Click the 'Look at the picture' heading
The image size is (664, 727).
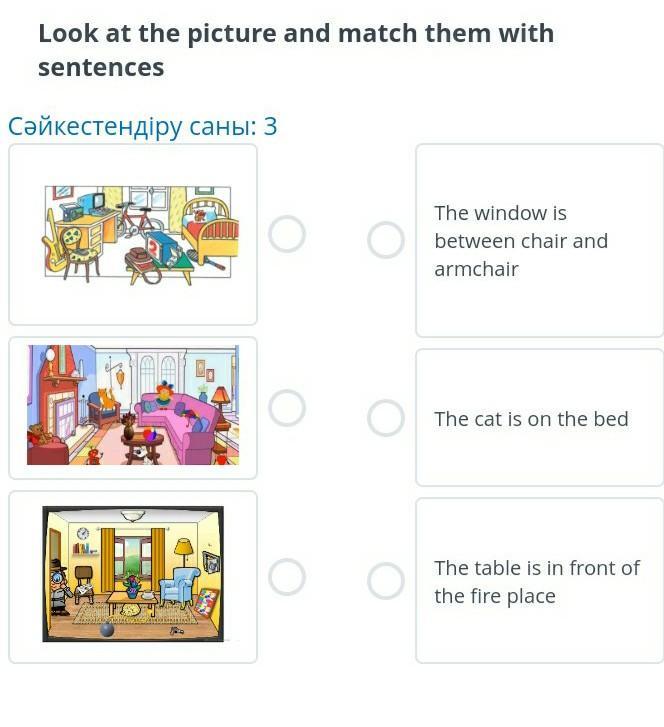tap(296, 50)
